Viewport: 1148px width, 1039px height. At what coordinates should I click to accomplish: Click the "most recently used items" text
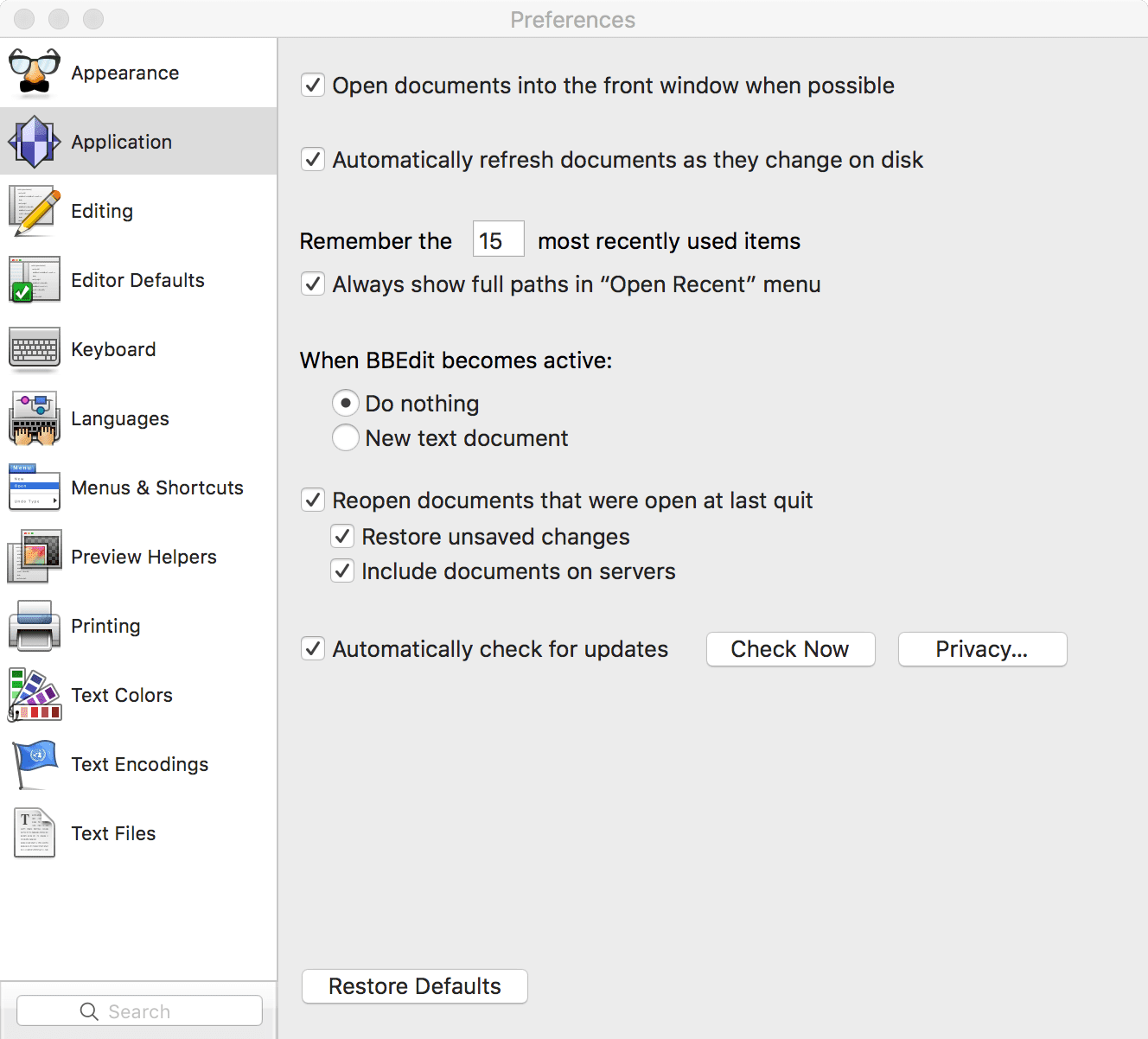click(x=669, y=241)
